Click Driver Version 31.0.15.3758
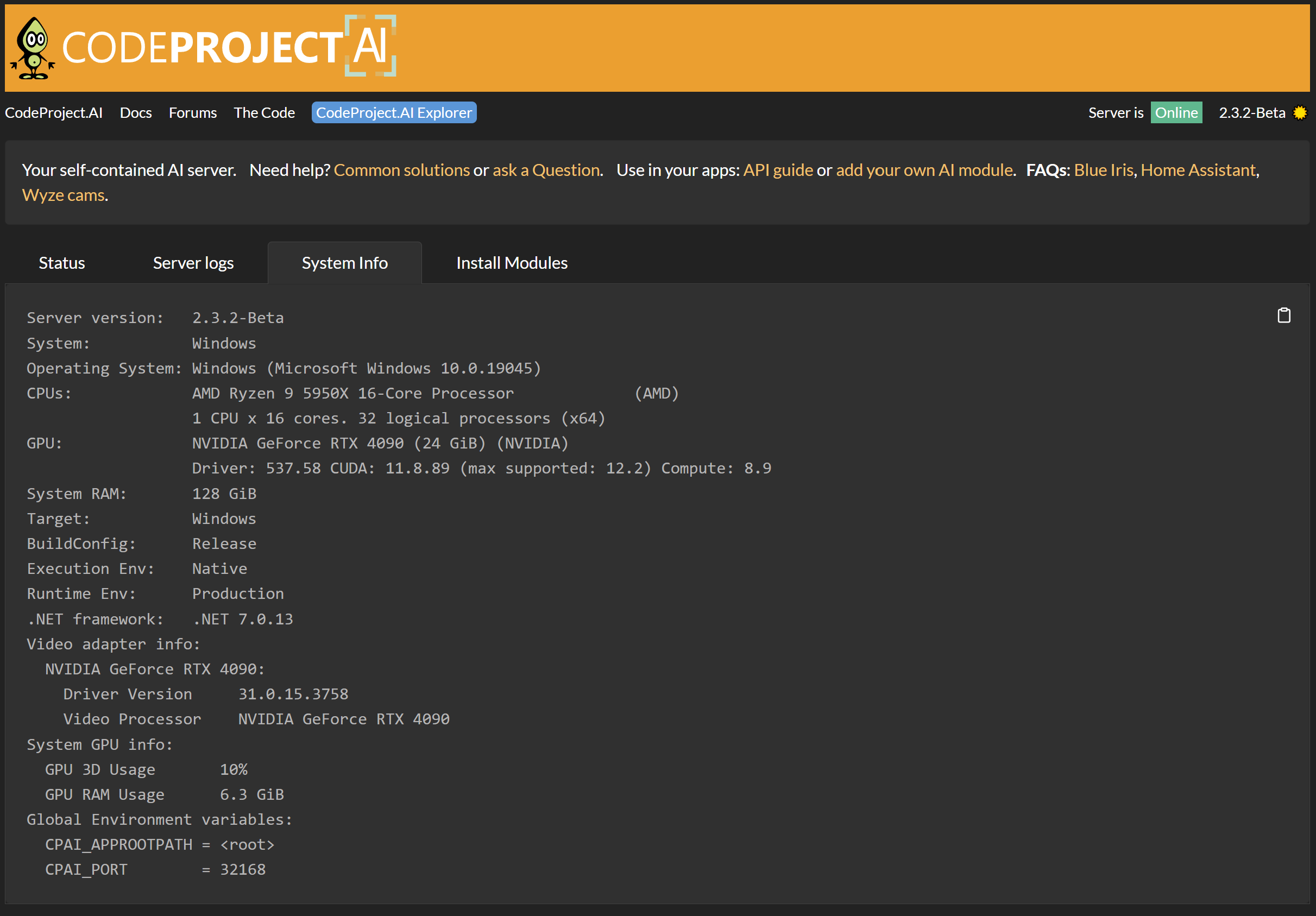The height and width of the screenshot is (916, 1316). [x=206, y=694]
